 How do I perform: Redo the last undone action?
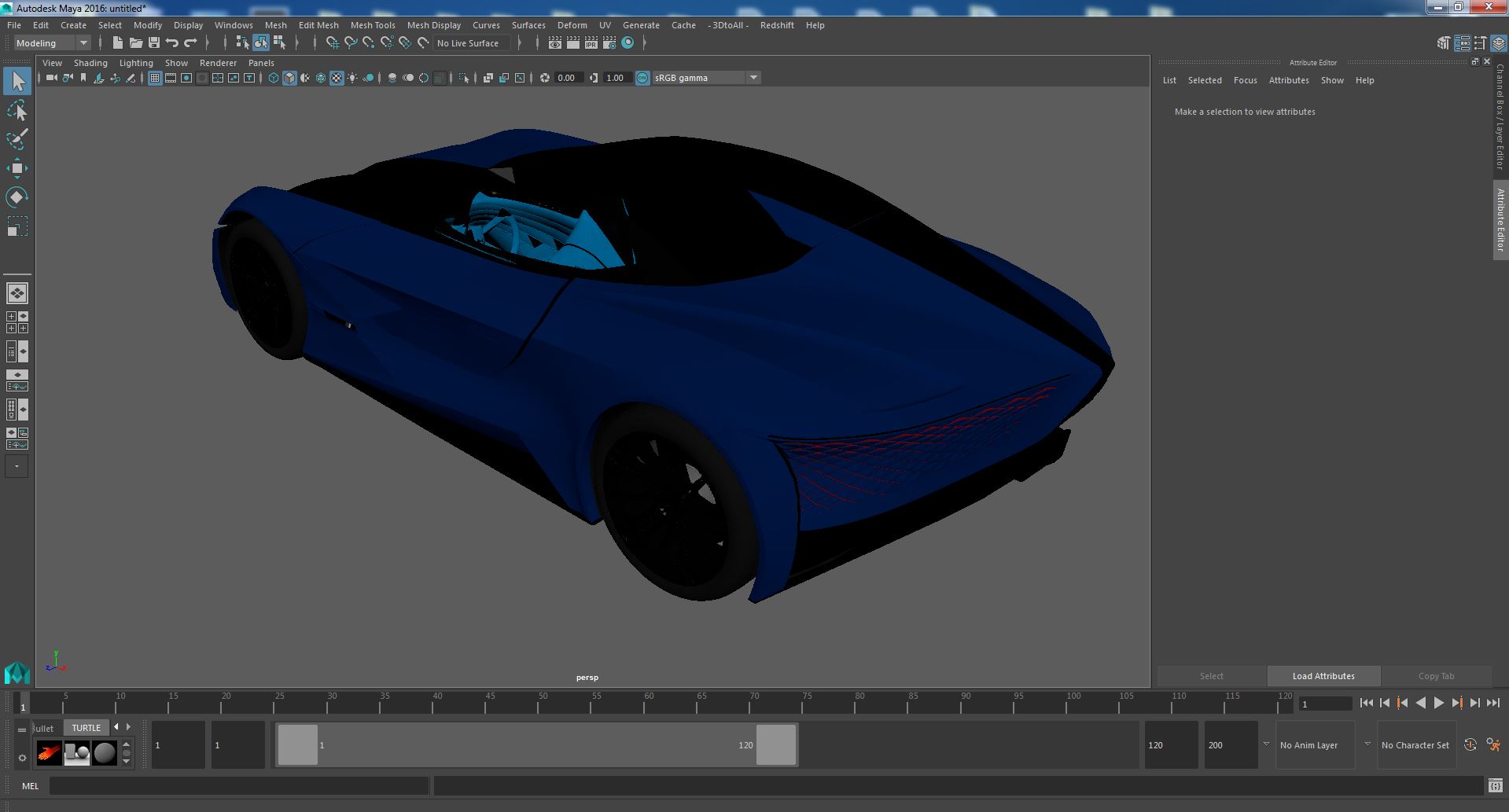(190, 43)
